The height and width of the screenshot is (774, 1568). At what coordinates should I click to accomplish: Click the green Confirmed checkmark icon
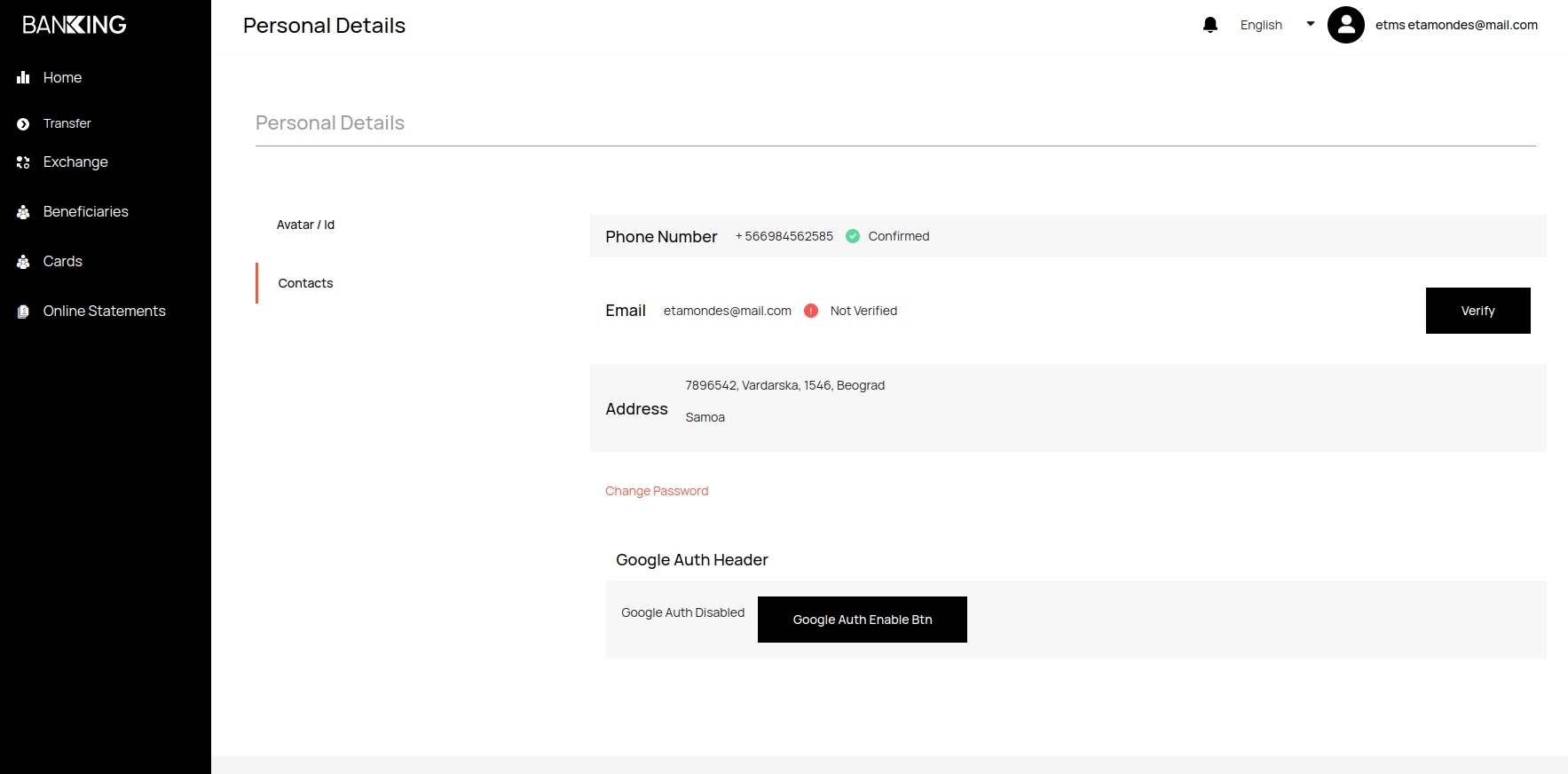pyautogui.click(x=853, y=236)
